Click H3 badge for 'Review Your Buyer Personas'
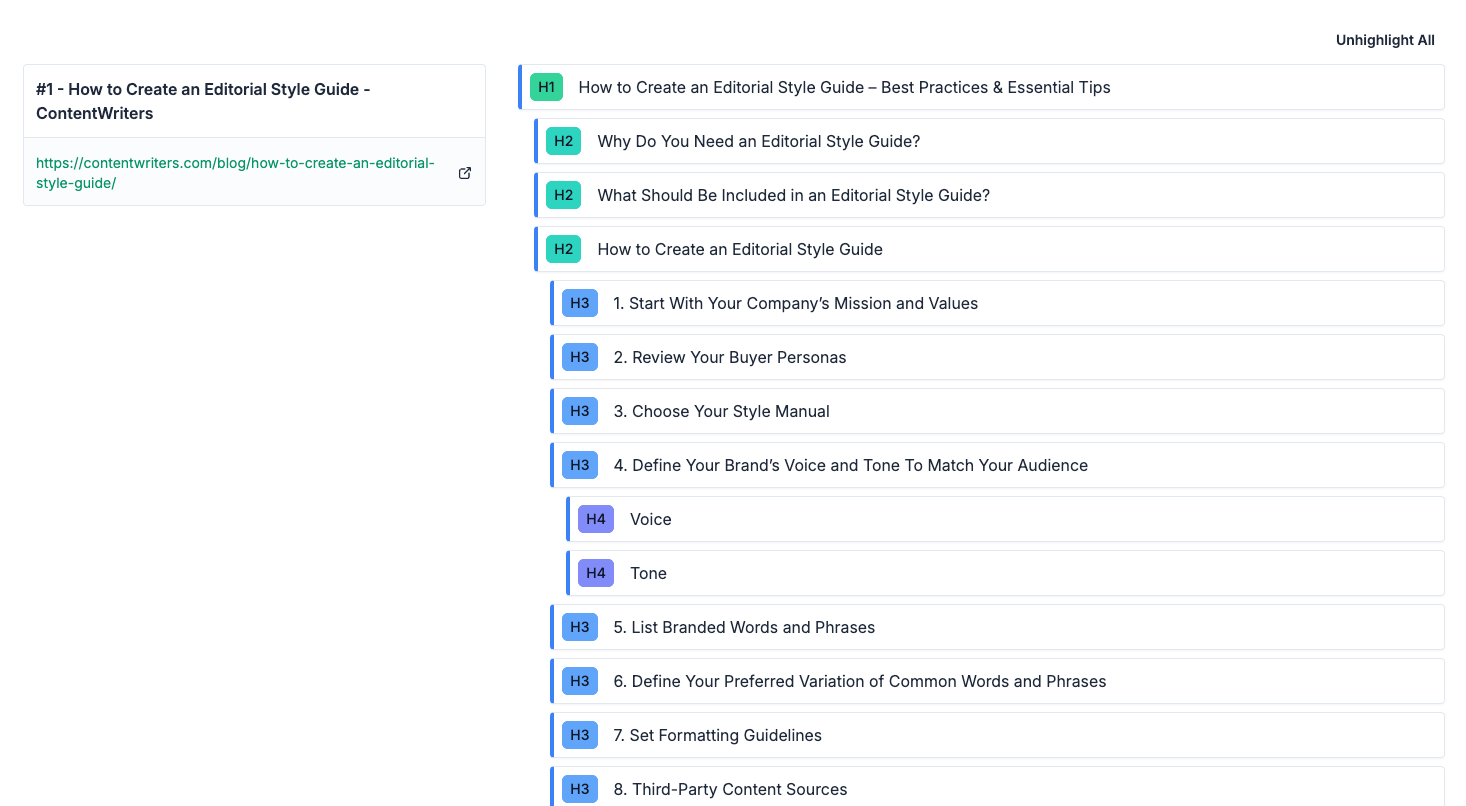Screen dimensions: 1466x806 579,357
